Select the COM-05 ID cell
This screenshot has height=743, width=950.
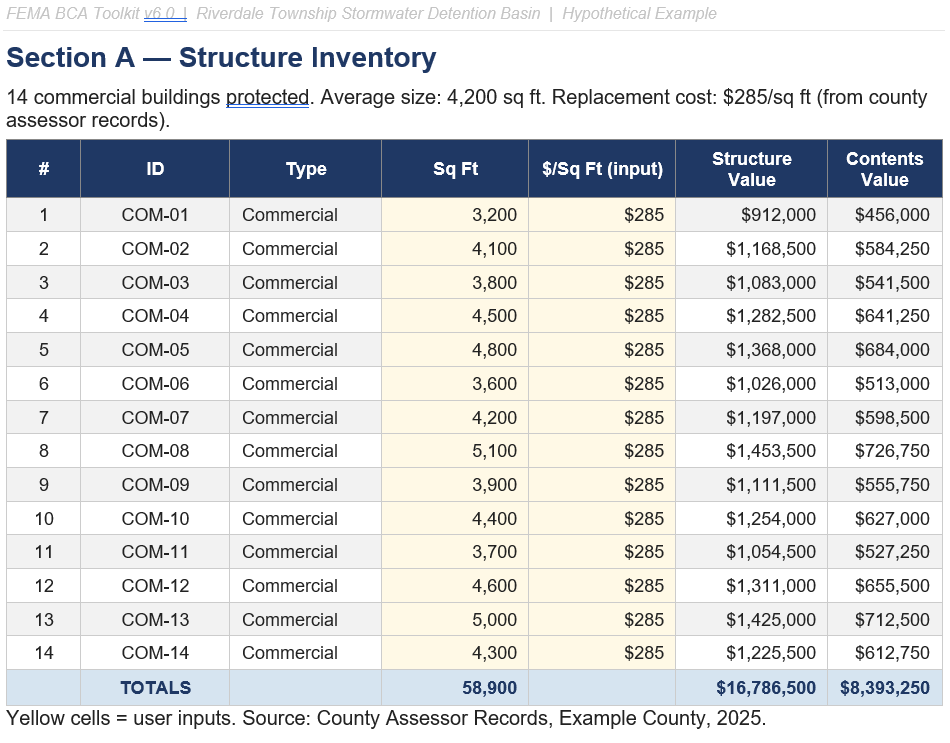click(155, 350)
